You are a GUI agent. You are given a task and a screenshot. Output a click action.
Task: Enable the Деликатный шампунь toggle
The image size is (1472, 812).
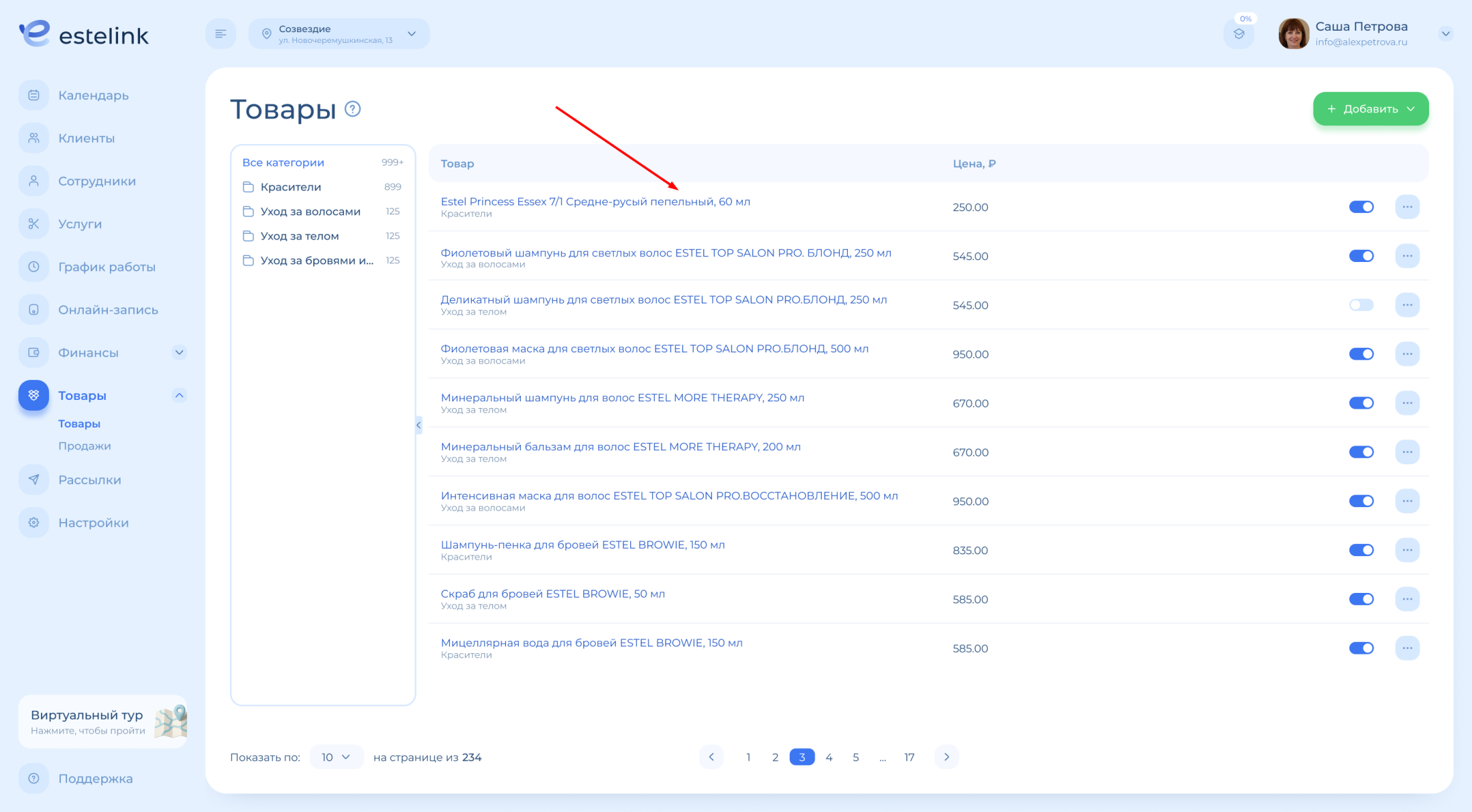(x=1361, y=305)
